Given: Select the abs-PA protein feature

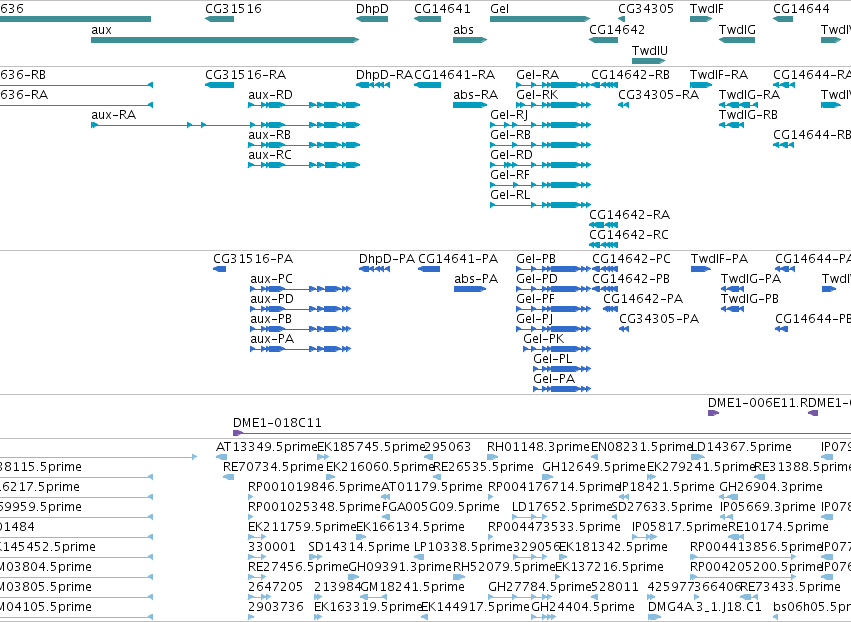Looking at the screenshot, I should pyautogui.click(x=470, y=289).
